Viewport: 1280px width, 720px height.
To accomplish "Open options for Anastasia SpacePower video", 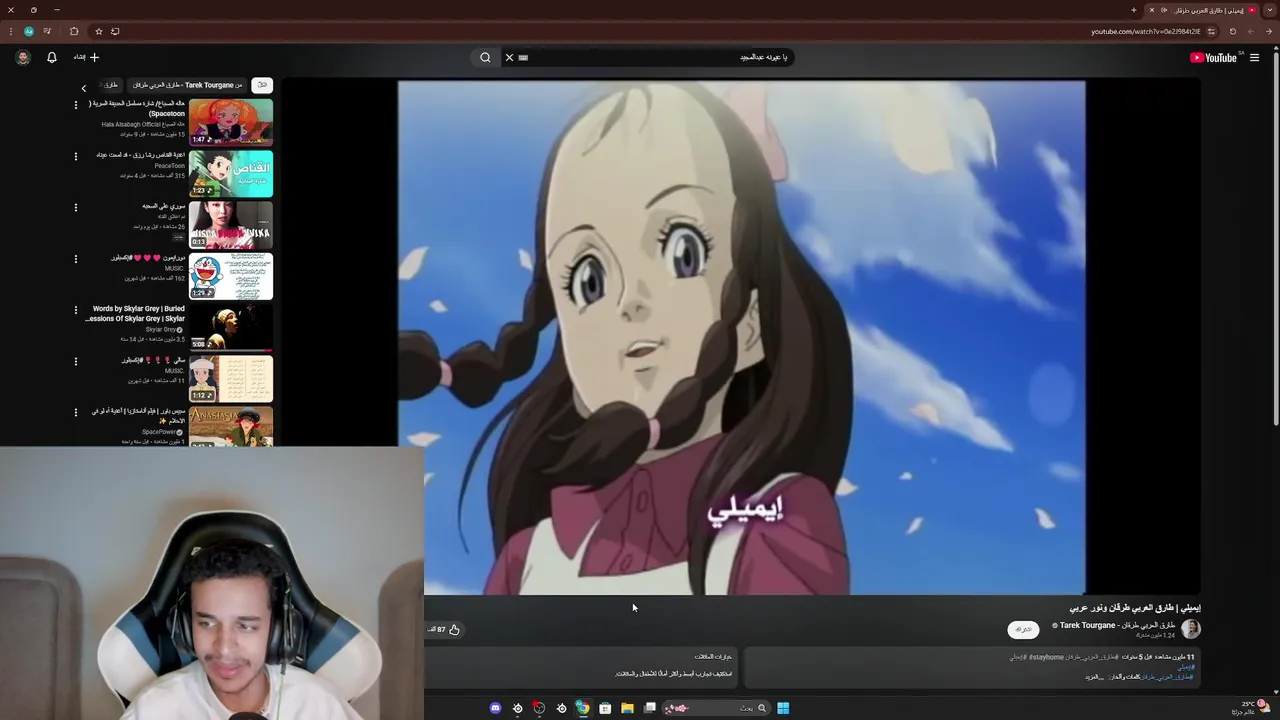I will [x=75, y=412].
